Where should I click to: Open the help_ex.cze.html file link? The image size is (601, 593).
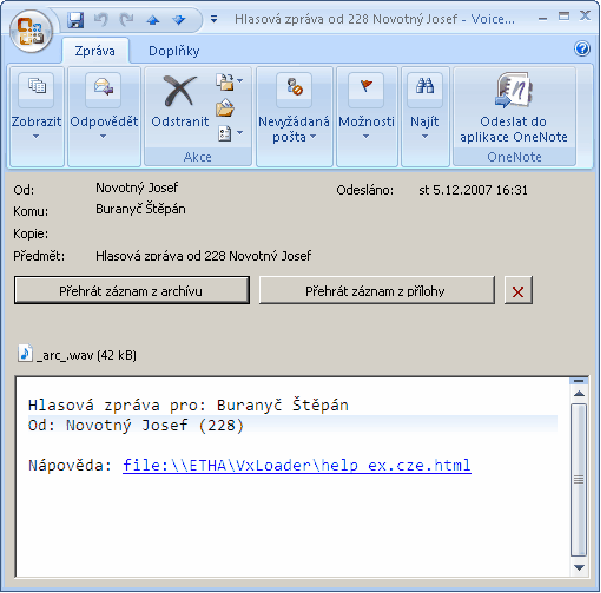[x=297, y=466]
